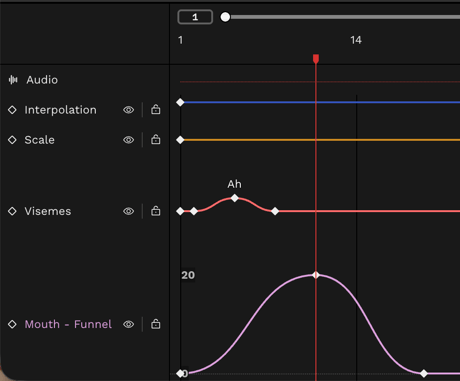This screenshot has width=460, height=381.
Task: Select the first Visemes keyframe at frame 1
Action: tap(180, 211)
